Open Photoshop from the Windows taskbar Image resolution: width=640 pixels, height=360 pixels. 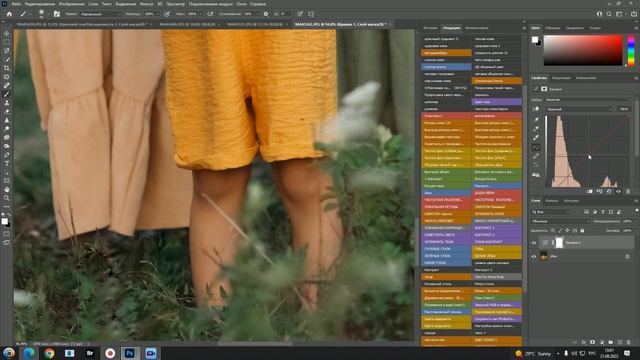click(130, 353)
